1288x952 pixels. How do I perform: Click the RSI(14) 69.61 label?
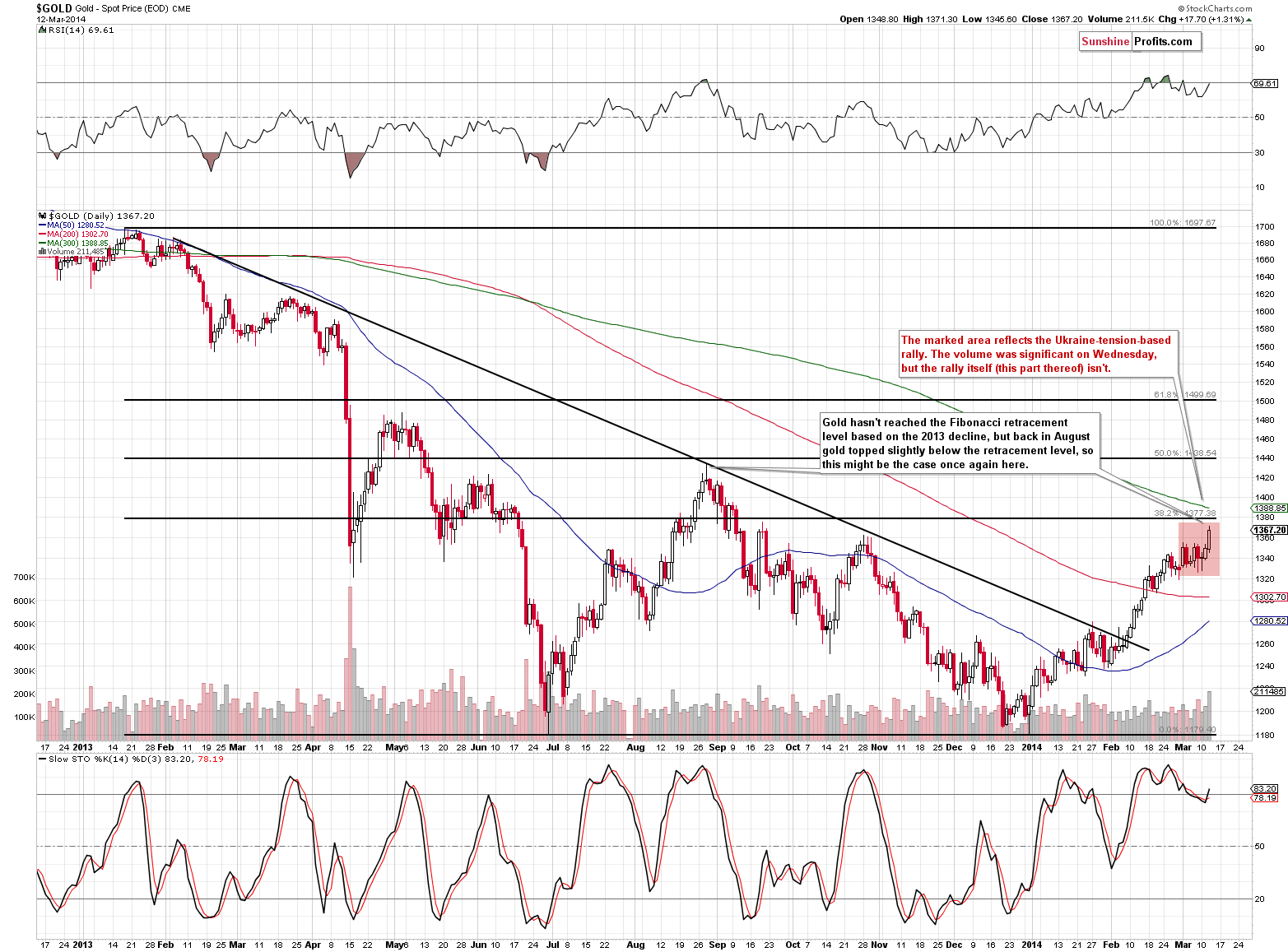[81, 30]
